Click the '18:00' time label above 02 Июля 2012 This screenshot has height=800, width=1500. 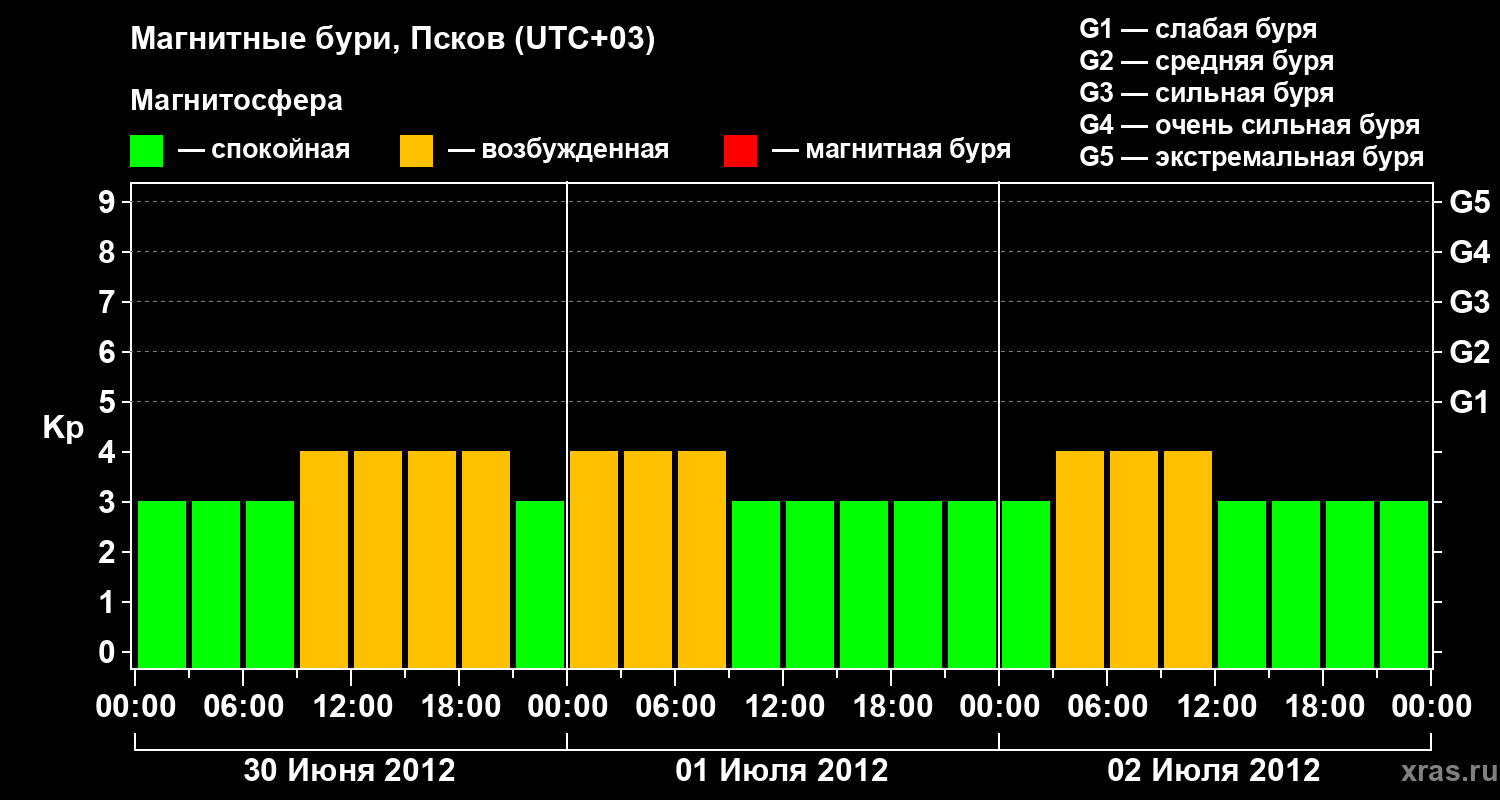1323,707
